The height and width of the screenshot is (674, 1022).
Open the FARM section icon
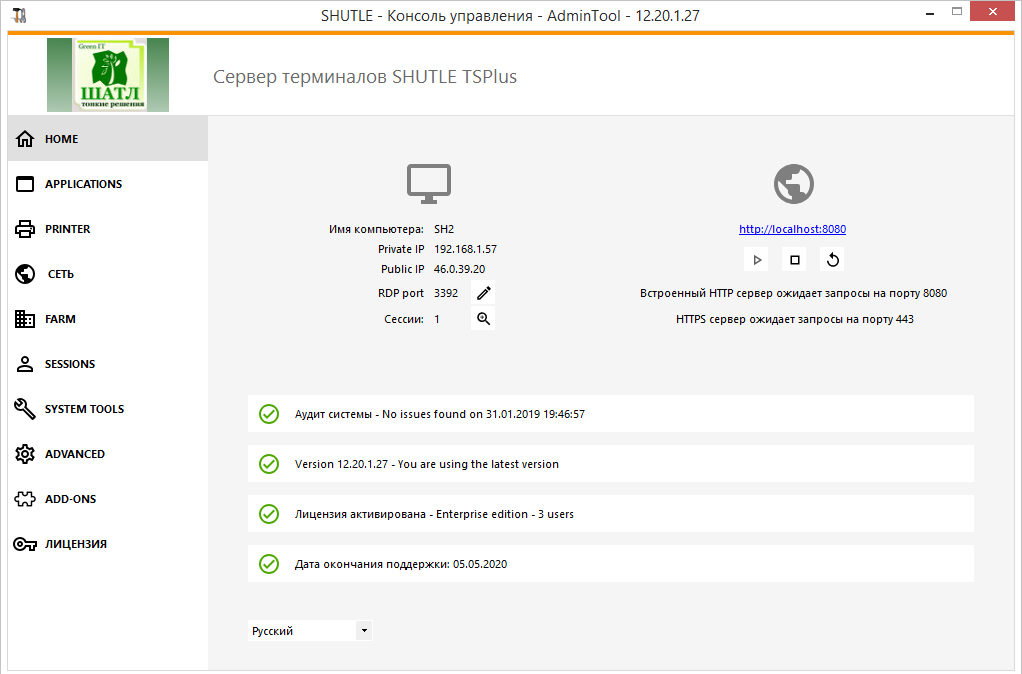click(24, 318)
